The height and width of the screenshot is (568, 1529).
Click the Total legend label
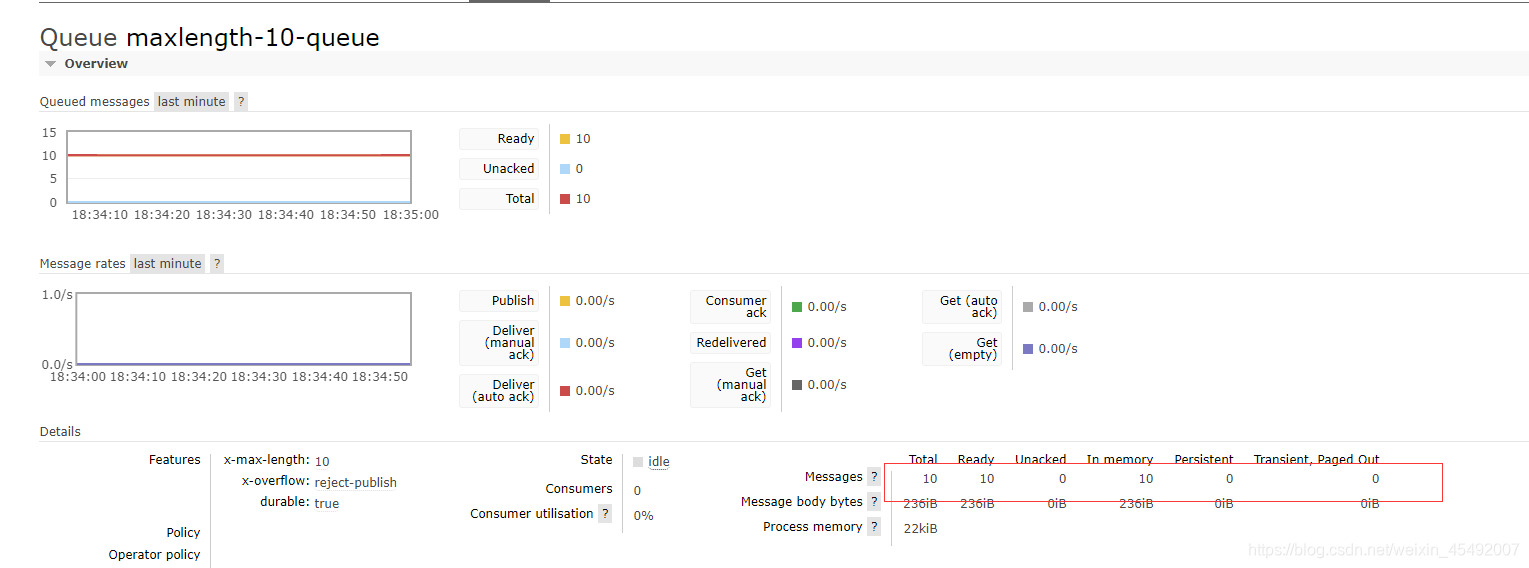coord(499,199)
